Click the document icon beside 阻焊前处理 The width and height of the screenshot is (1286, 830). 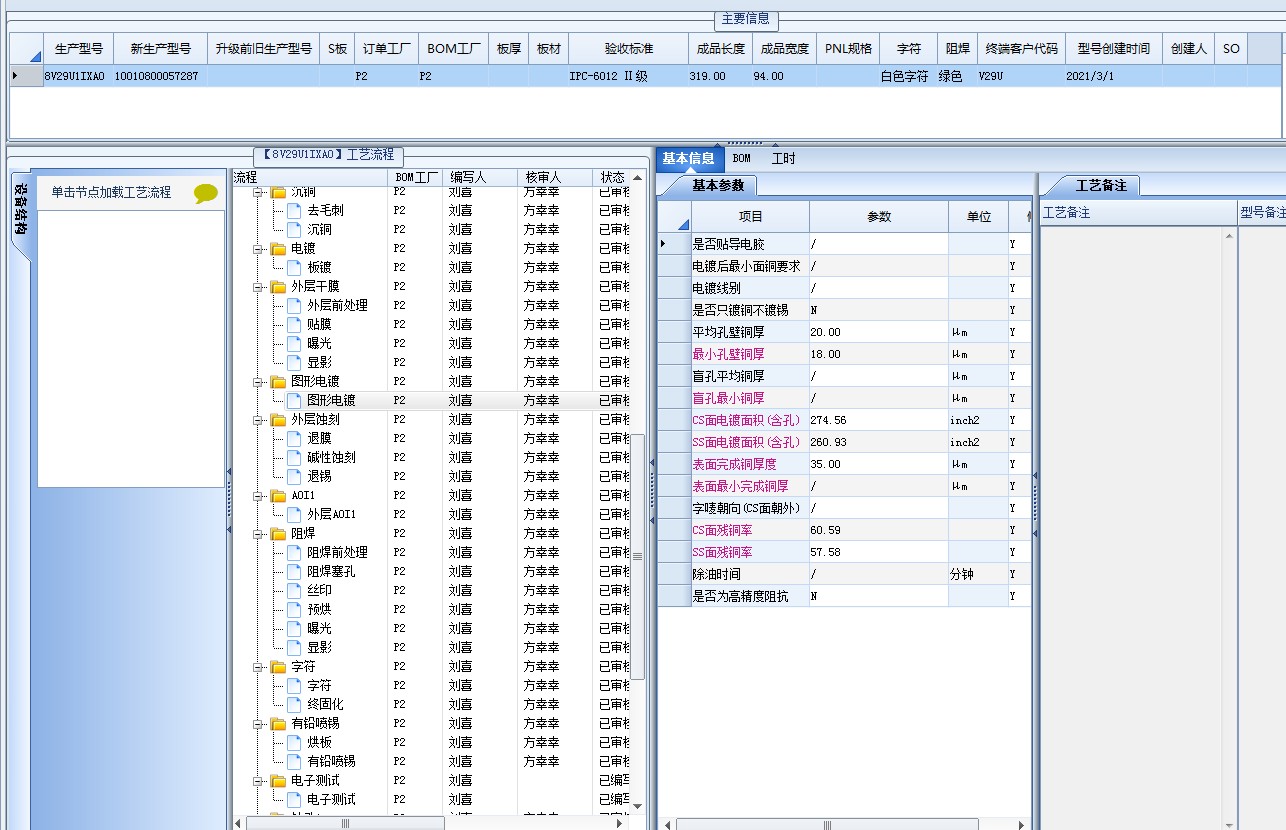click(294, 553)
